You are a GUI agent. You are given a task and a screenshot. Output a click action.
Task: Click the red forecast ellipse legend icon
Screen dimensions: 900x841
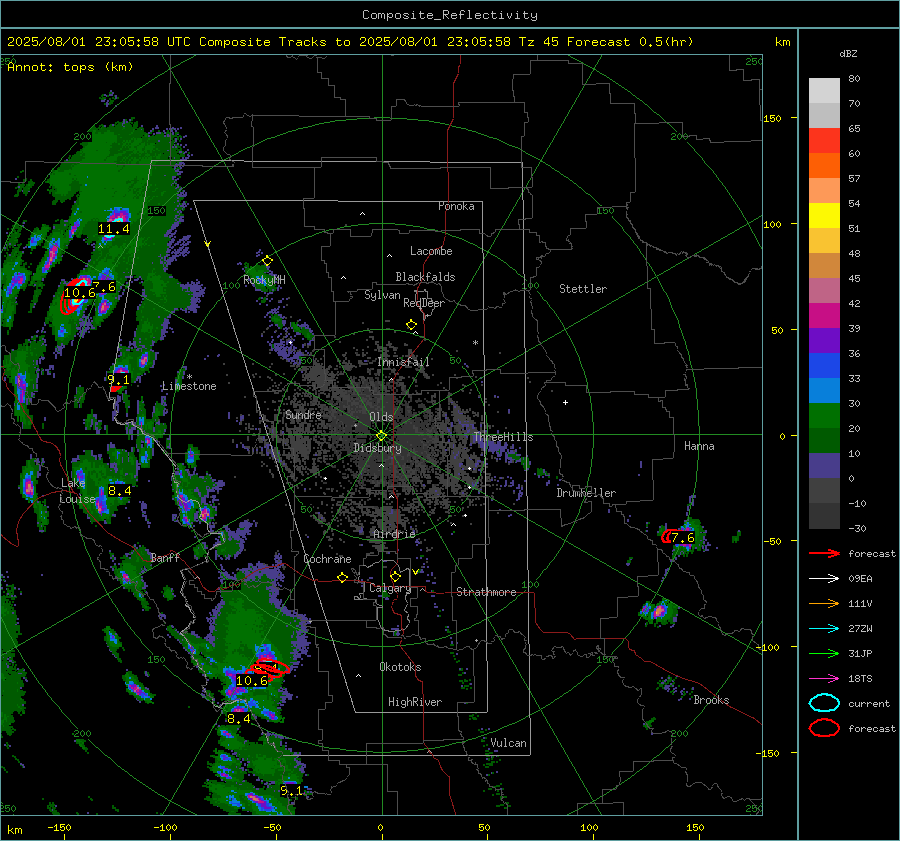(824, 728)
